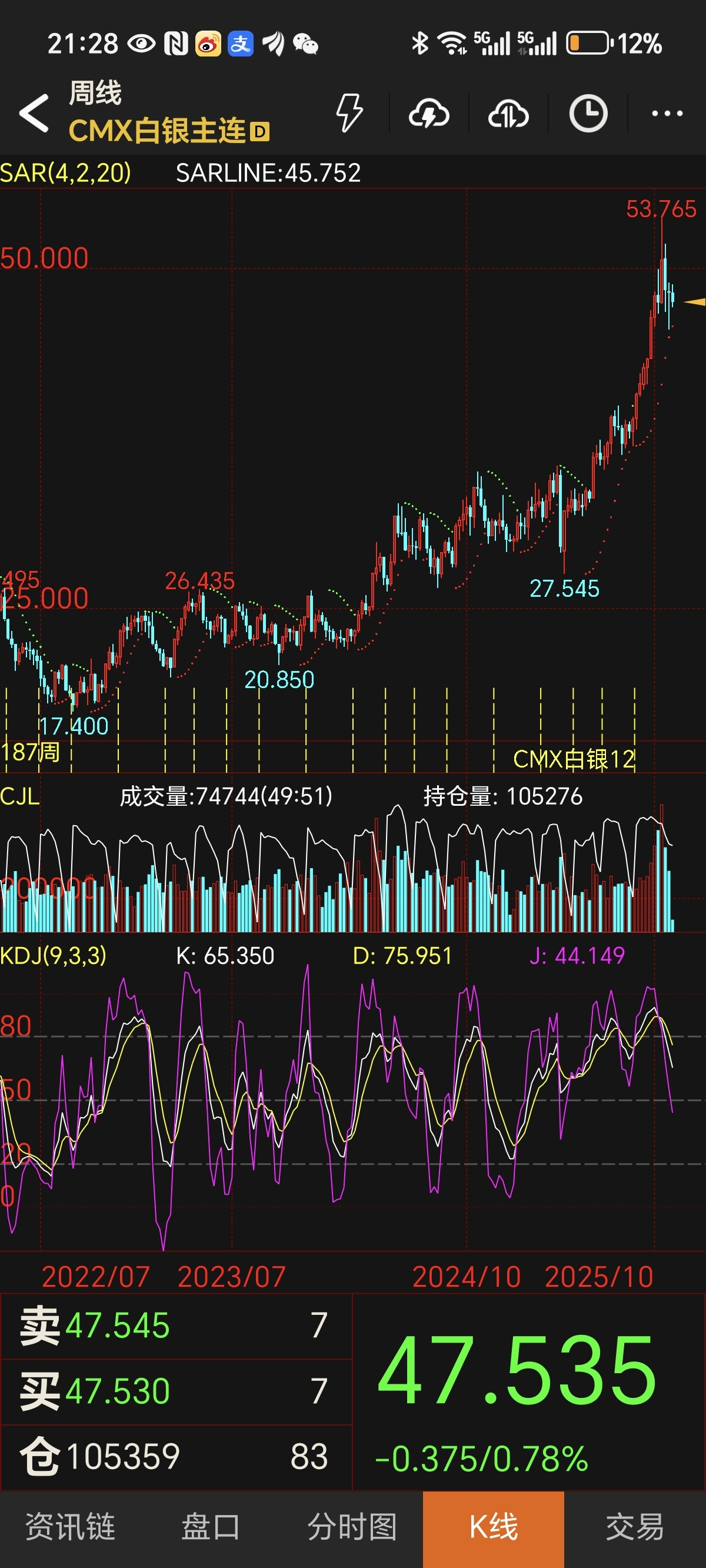Tap the 187周 bar count label
This screenshot has height=1568, width=706.
pos(31,752)
